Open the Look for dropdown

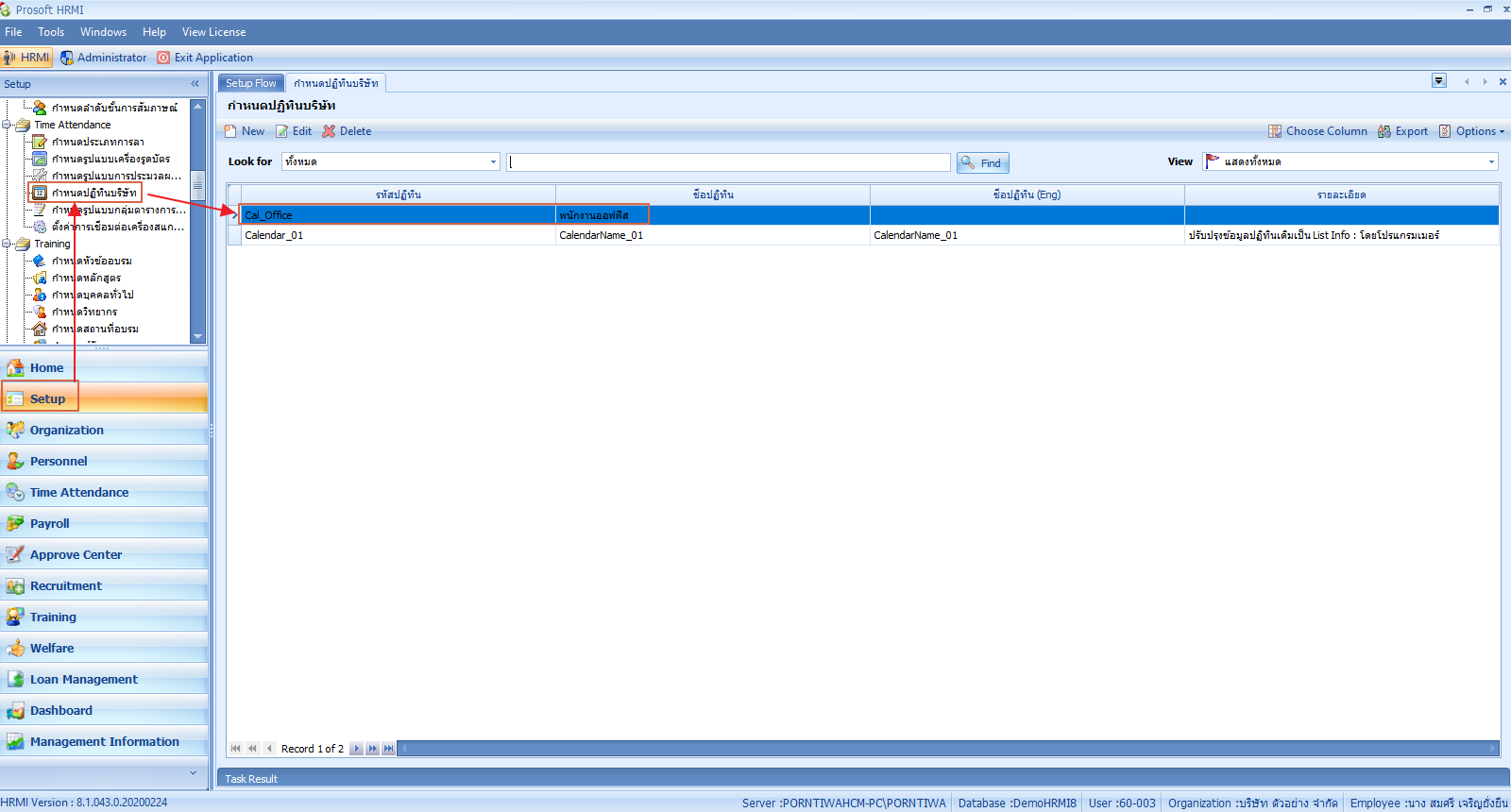tap(493, 162)
